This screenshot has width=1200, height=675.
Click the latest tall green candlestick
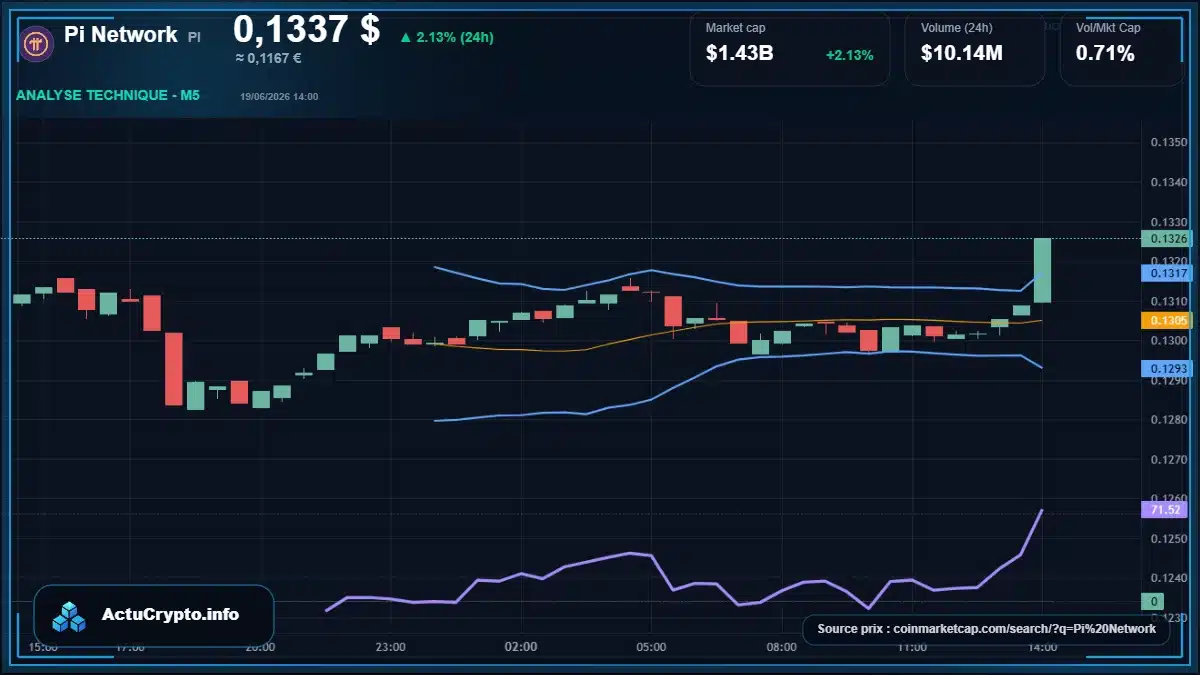click(x=1042, y=270)
